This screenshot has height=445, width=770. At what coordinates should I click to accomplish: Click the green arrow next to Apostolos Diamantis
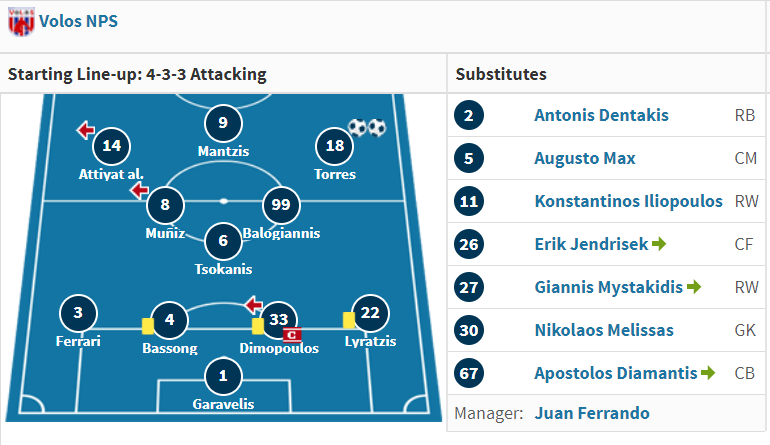pos(708,373)
